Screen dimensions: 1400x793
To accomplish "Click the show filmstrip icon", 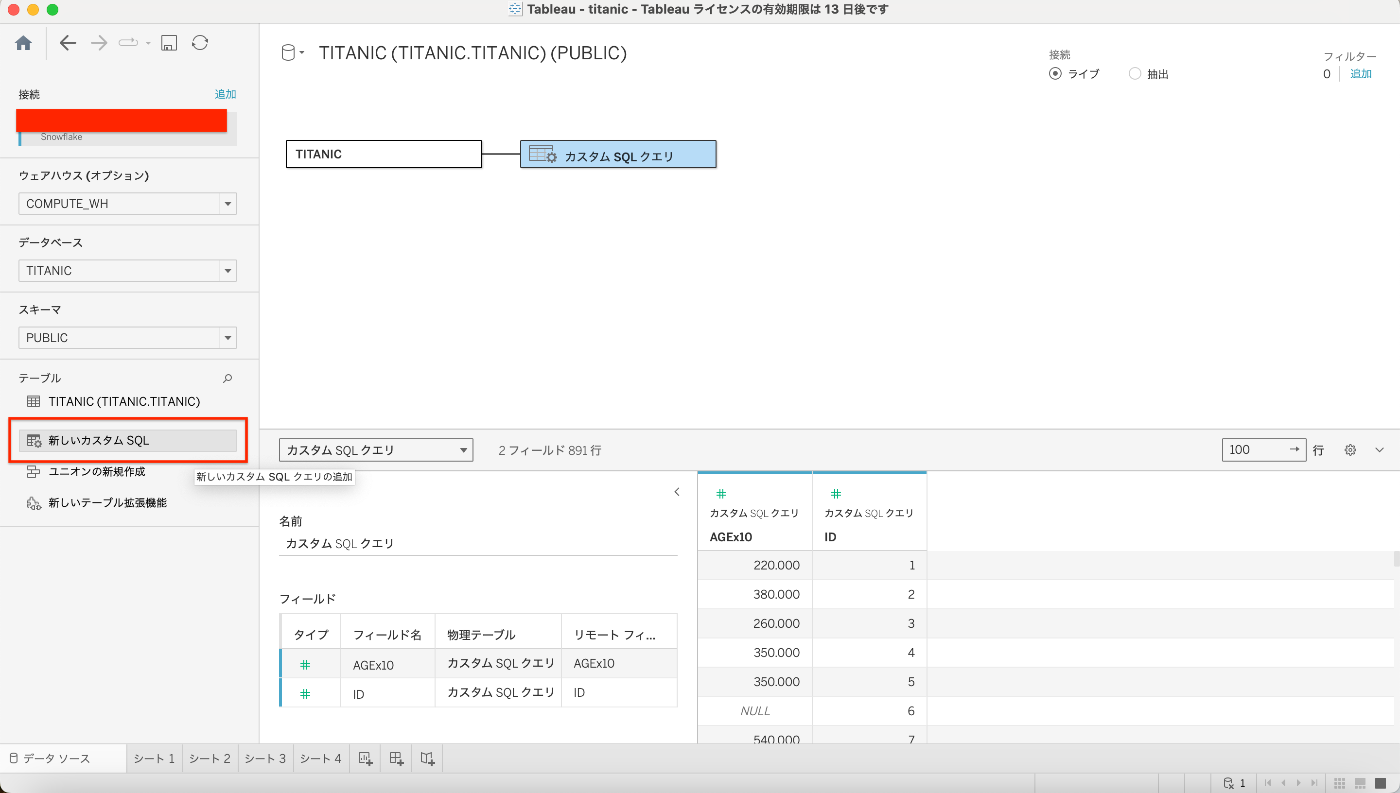I will pyautogui.click(x=1361, y=783).
